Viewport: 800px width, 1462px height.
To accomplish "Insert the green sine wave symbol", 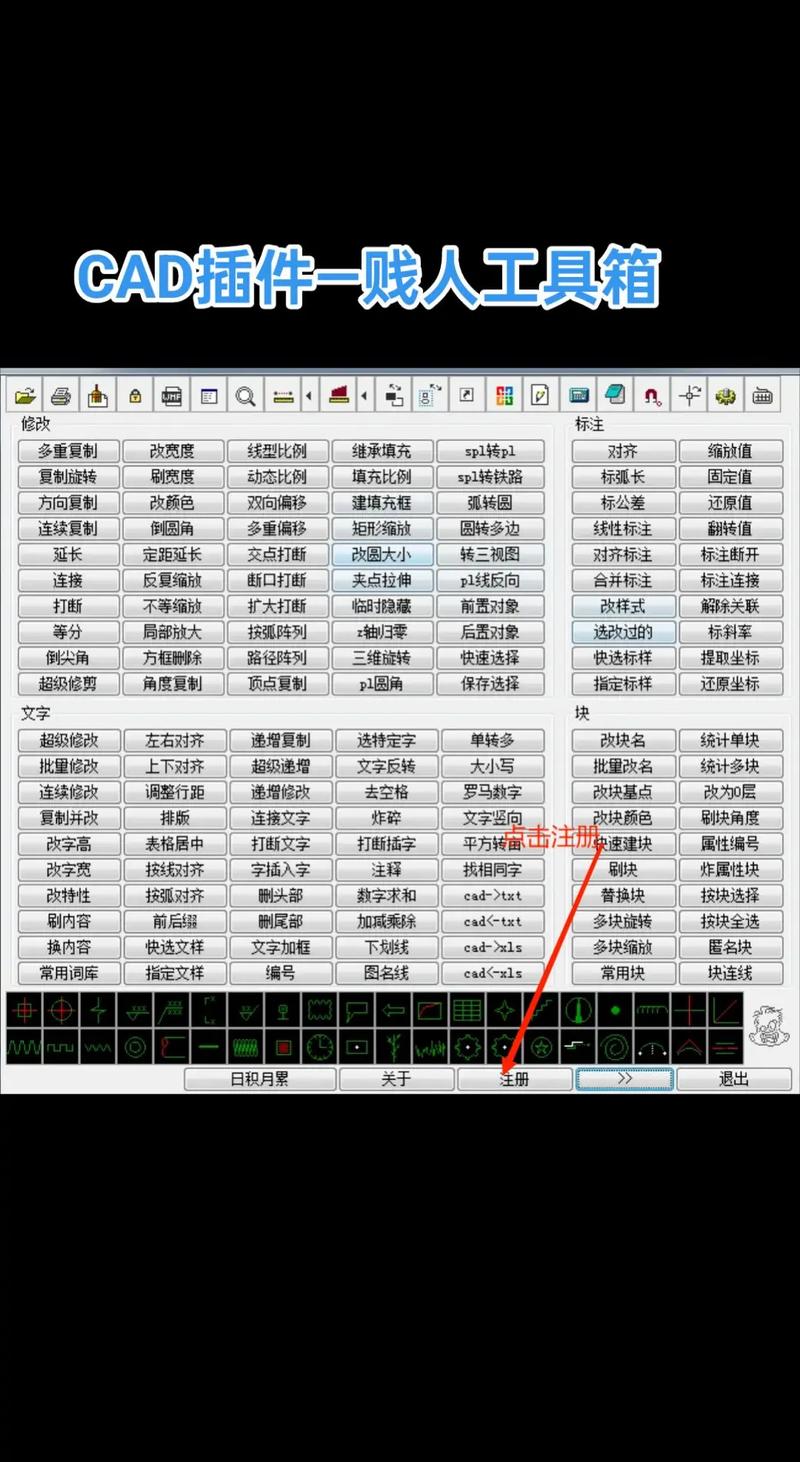I will [24, 1047].
